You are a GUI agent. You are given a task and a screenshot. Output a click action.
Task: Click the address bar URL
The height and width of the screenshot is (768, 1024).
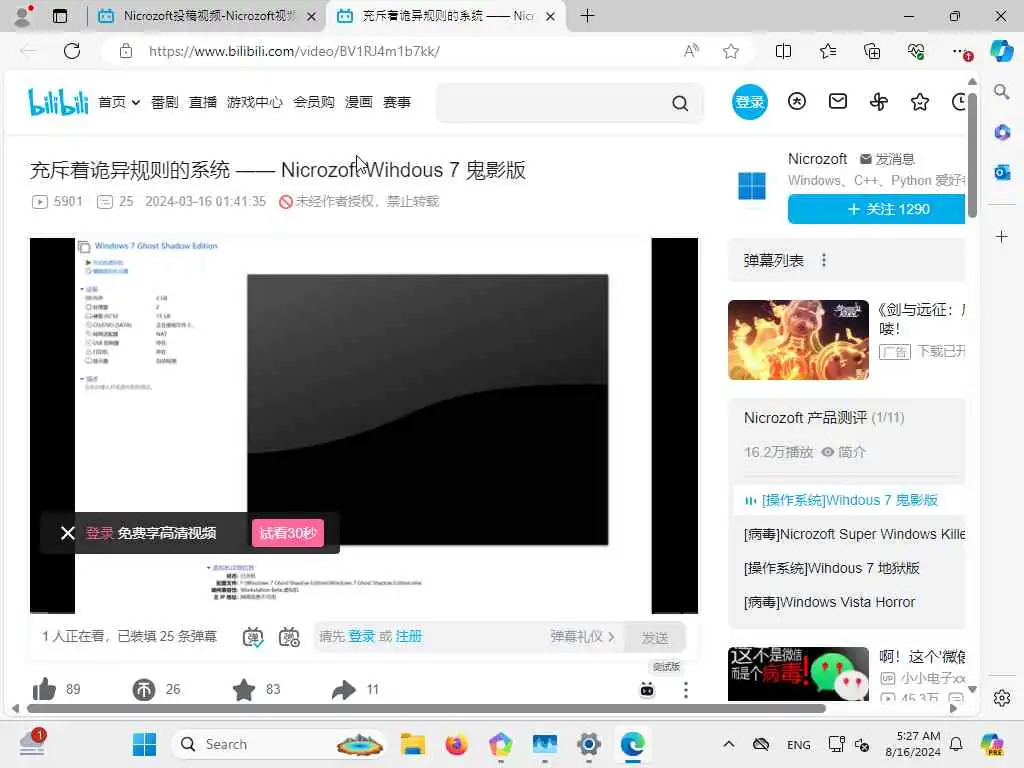point(294,51)
